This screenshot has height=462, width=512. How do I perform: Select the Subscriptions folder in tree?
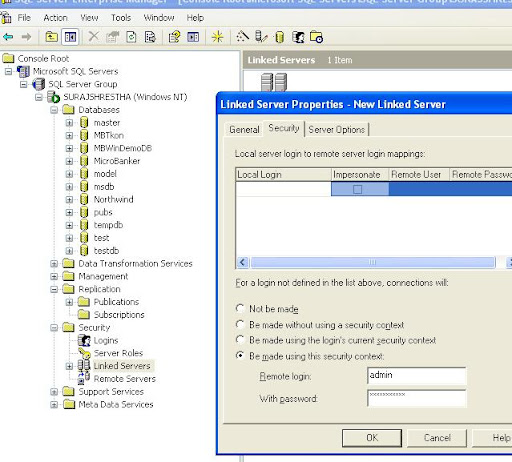coord(119,315)
